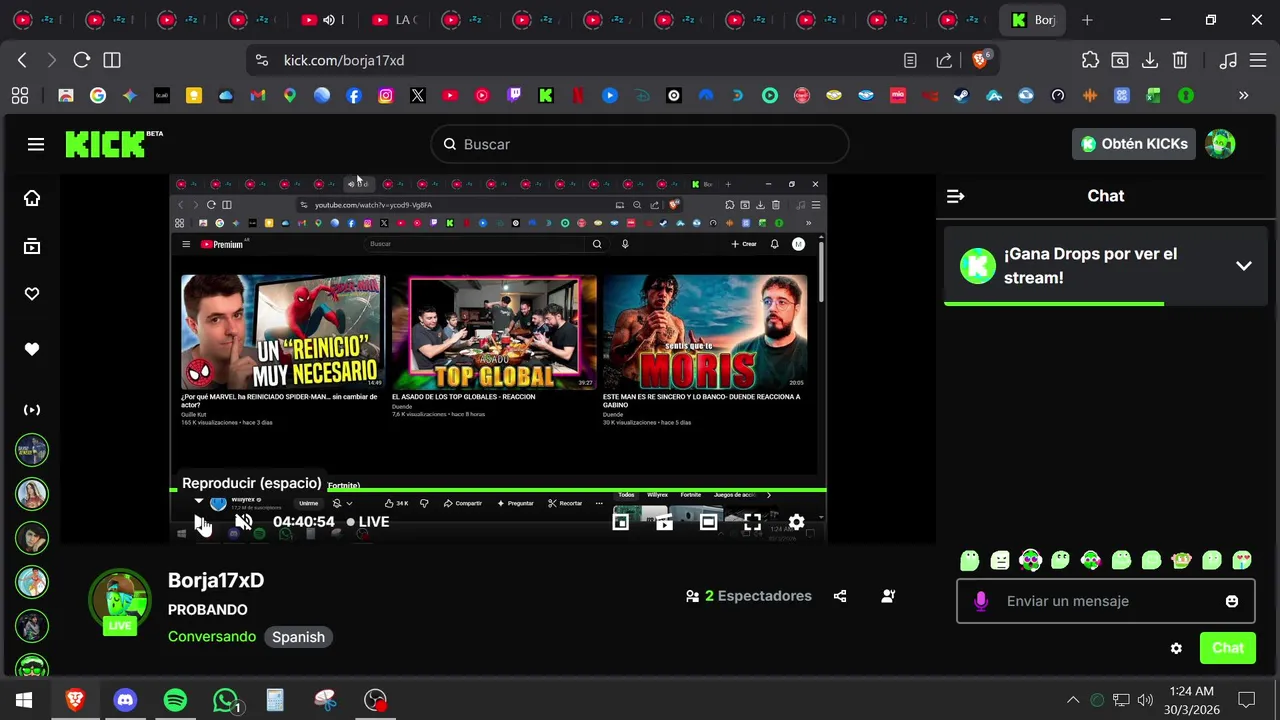
Task: Click the Twitch bookmark icon
Action: click(514, 96)
